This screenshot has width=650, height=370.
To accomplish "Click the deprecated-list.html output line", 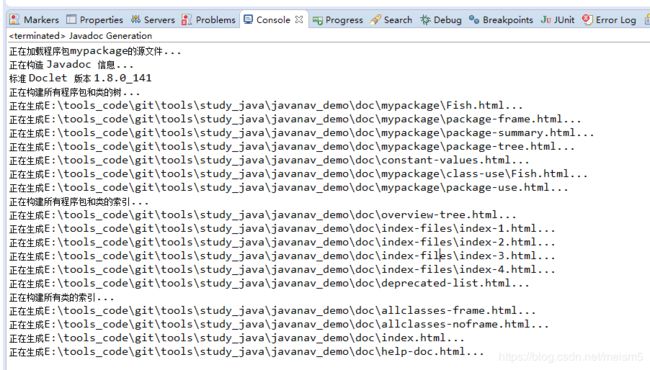I will (269, 283).
